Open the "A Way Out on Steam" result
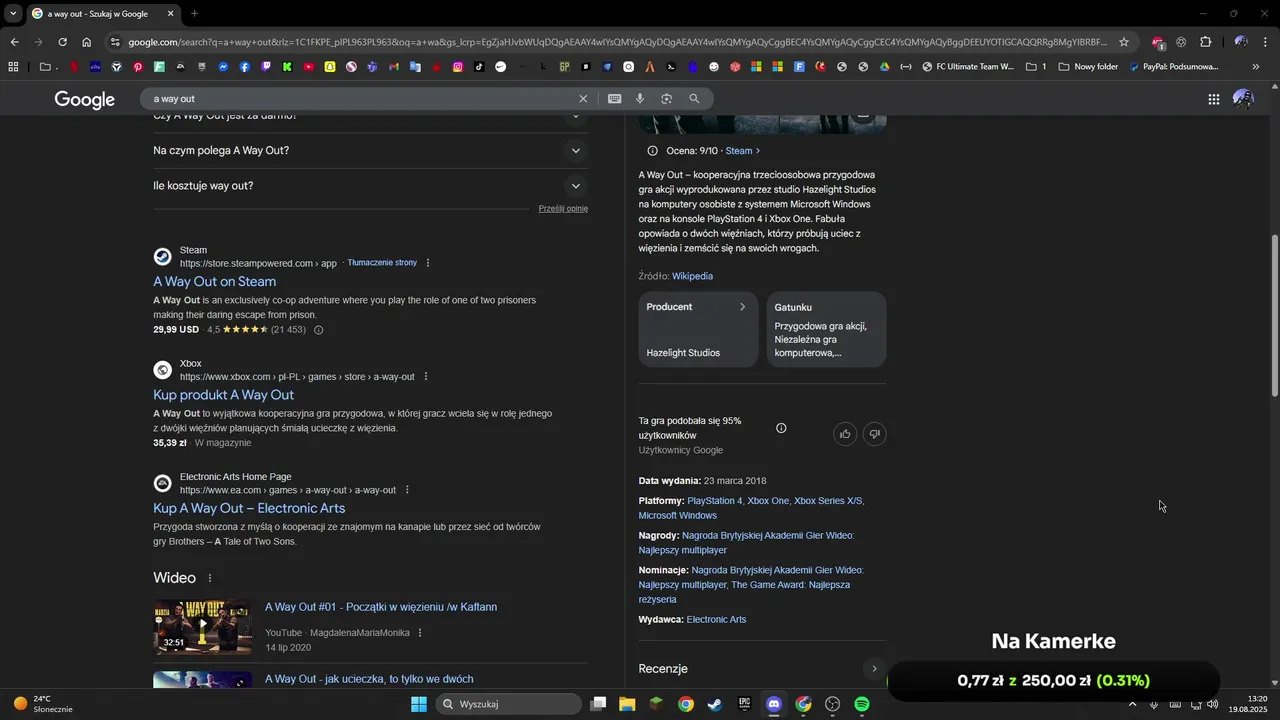Screen dimensions: 1280x720 coord(214,282)
